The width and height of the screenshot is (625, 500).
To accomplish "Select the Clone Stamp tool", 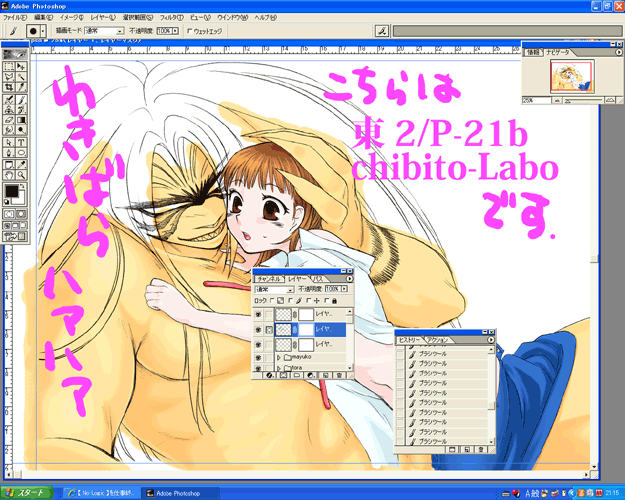I will click(x=9, y=109).
